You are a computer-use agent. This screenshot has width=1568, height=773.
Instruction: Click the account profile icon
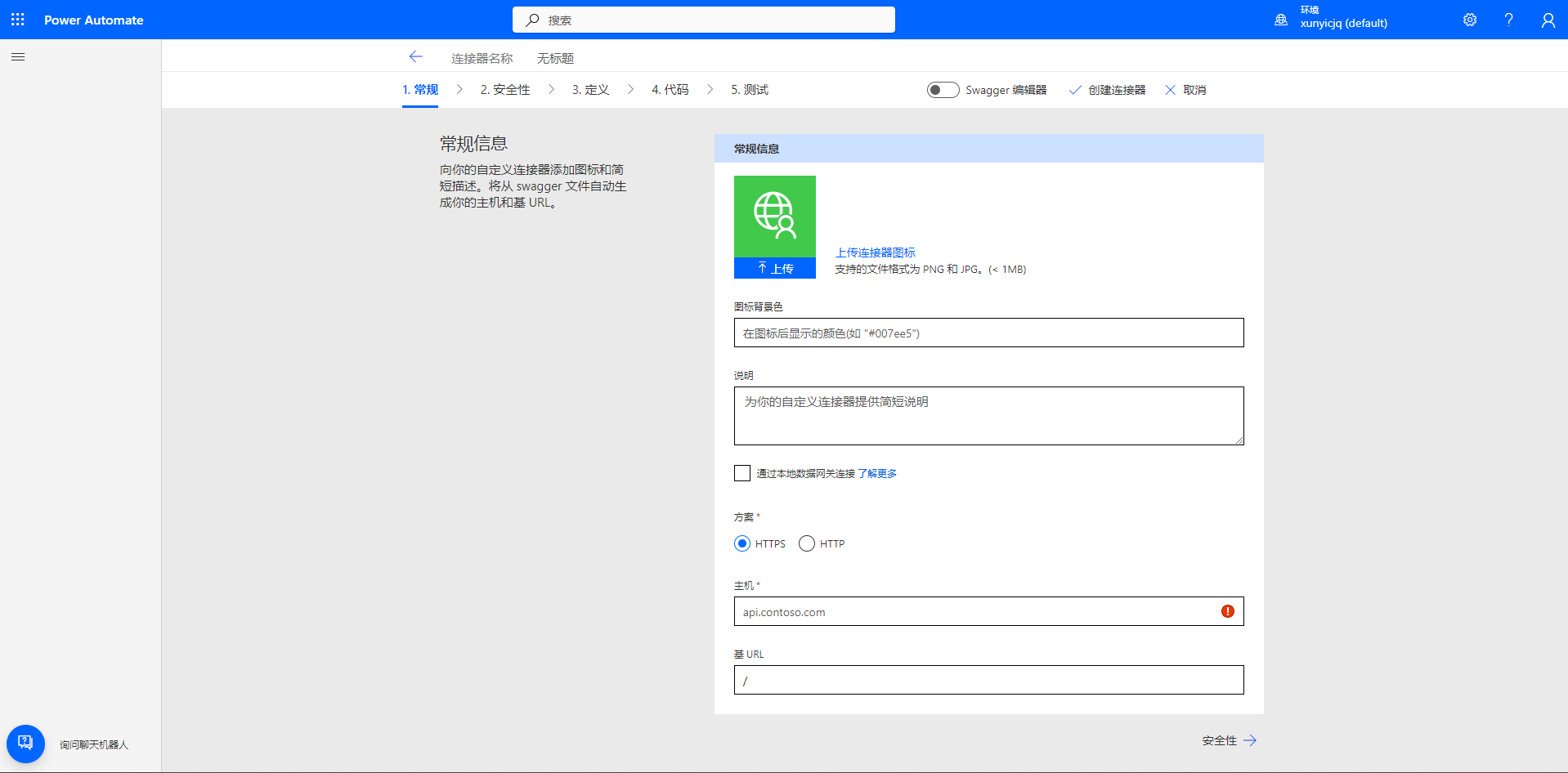pos(1548,20)
